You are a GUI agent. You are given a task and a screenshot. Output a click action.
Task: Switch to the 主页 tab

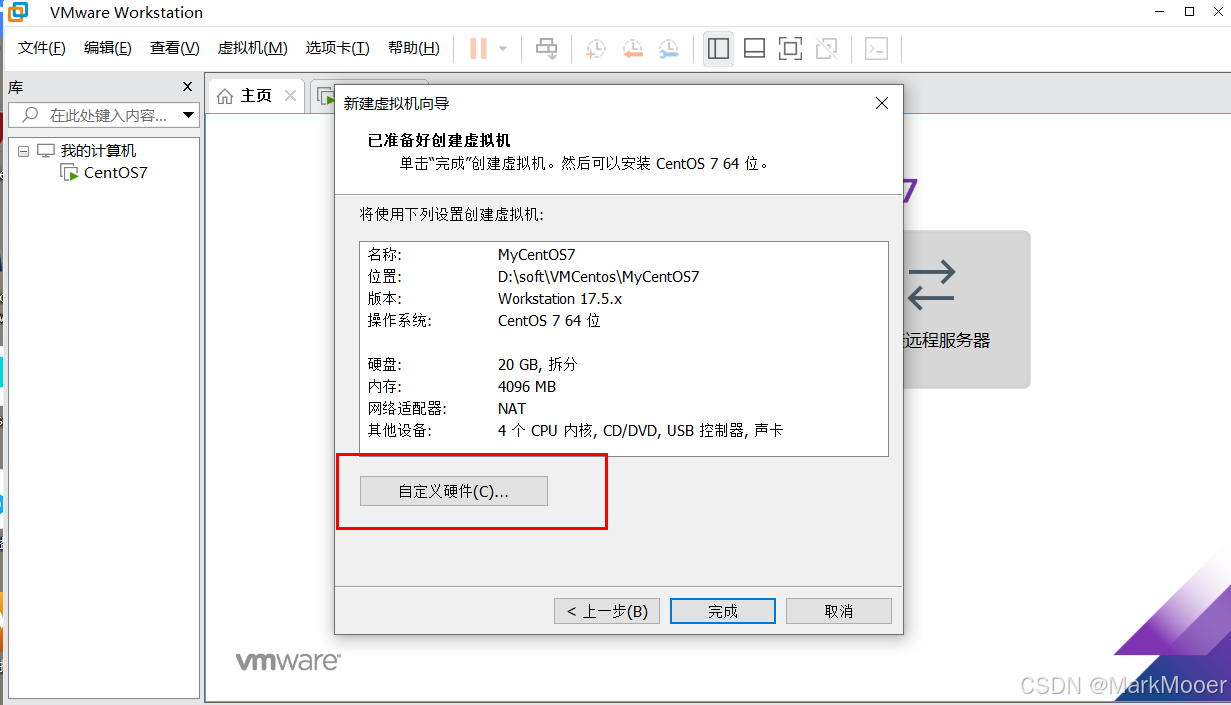click(256, 96)
